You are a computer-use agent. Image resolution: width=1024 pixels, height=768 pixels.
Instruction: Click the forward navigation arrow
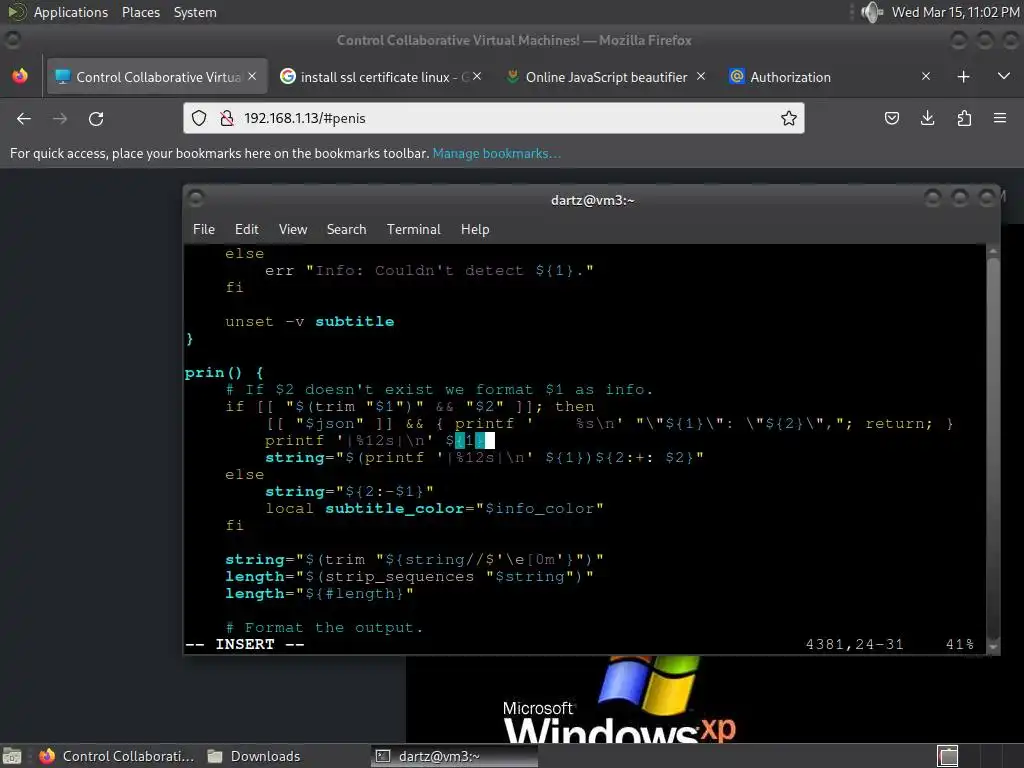pos(59,118)
